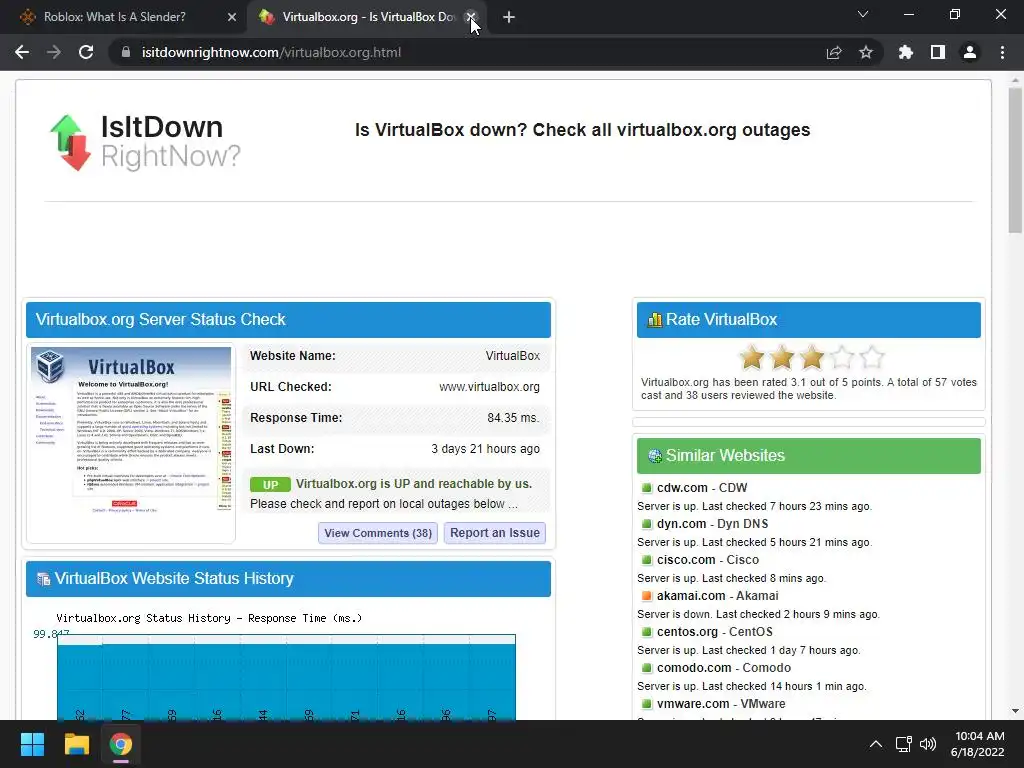
Task: Open the Chrome three-dot menu
Action: pyautogui.click(x=1002, y=52)
